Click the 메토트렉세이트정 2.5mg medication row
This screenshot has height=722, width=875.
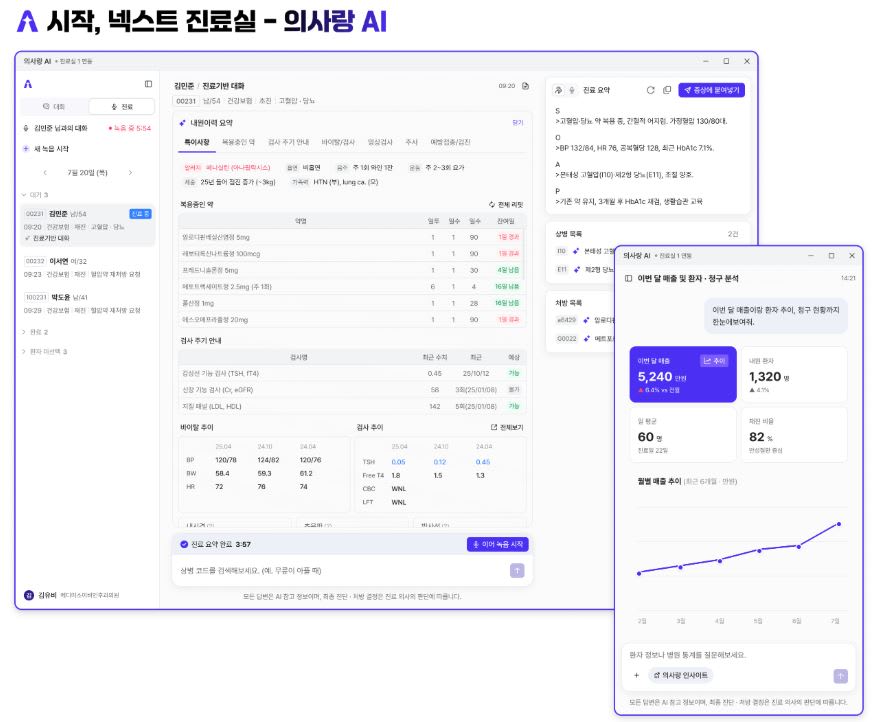[352, 287]
